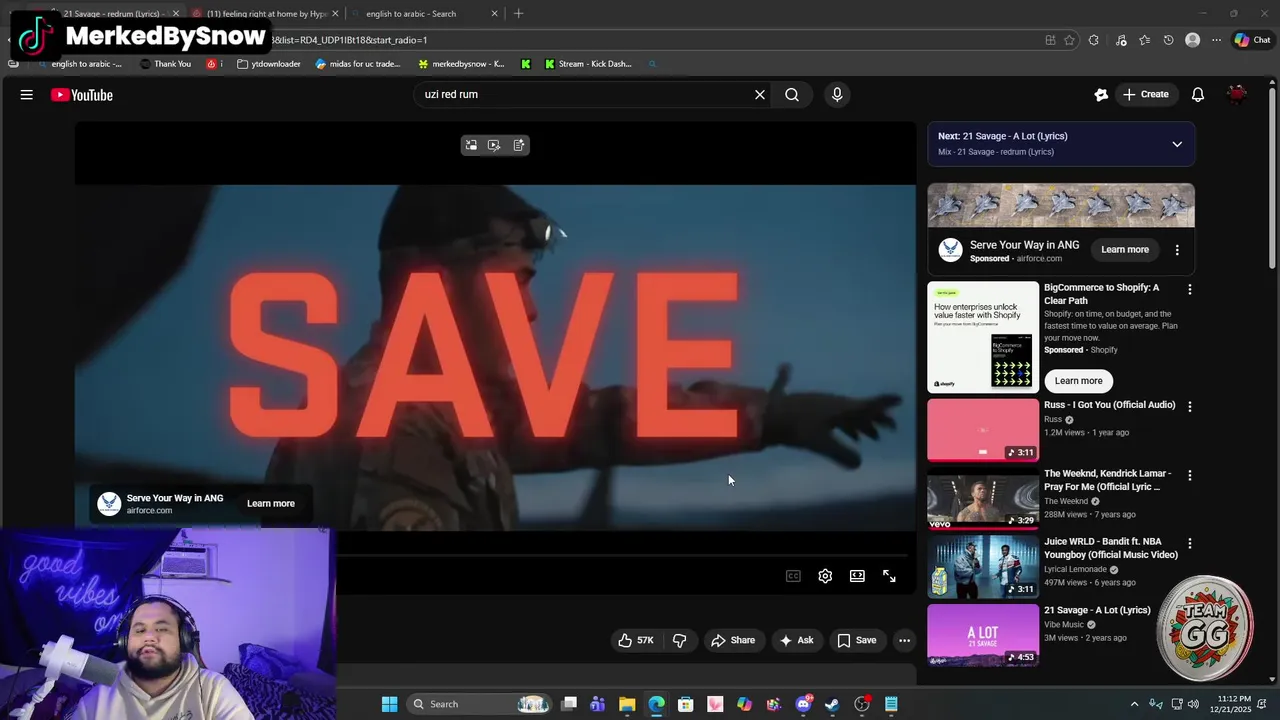This screenshot has height=720, width=1280.
Task: Dislike the video
Action: 680,640
